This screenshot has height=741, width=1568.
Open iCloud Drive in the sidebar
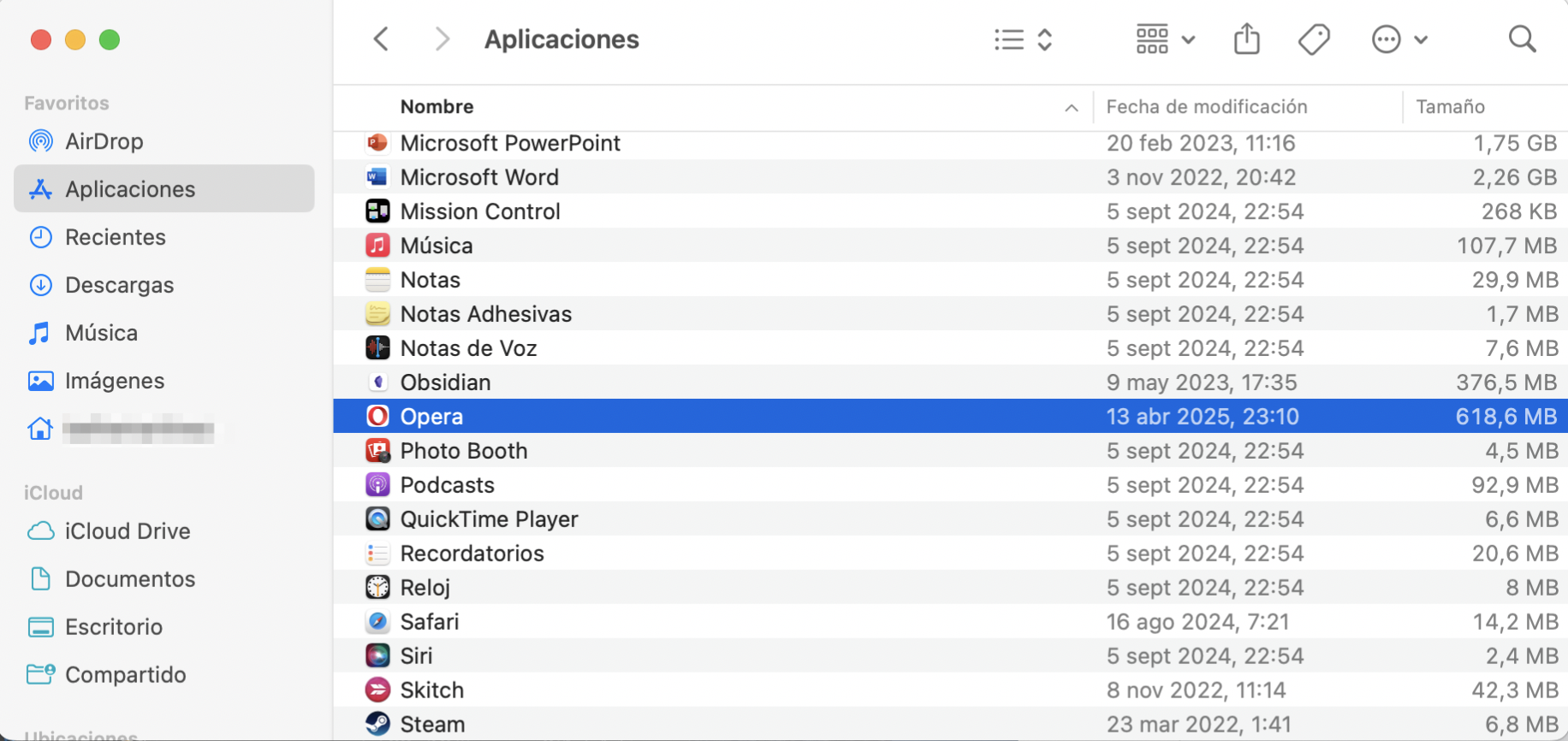(x=164, y=531)
